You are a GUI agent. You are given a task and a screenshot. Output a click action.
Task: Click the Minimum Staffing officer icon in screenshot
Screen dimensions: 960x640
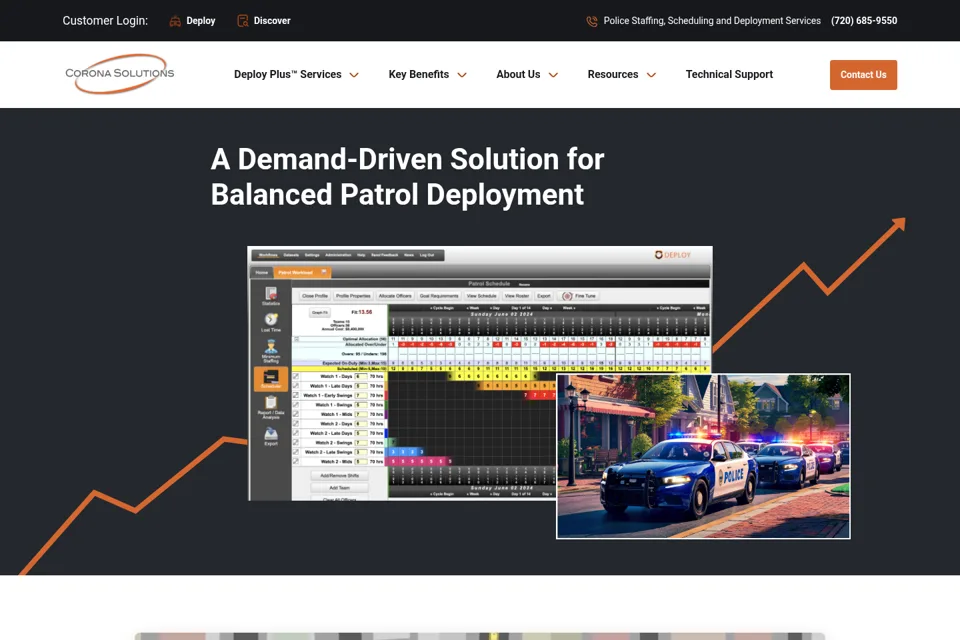point(271,350)
